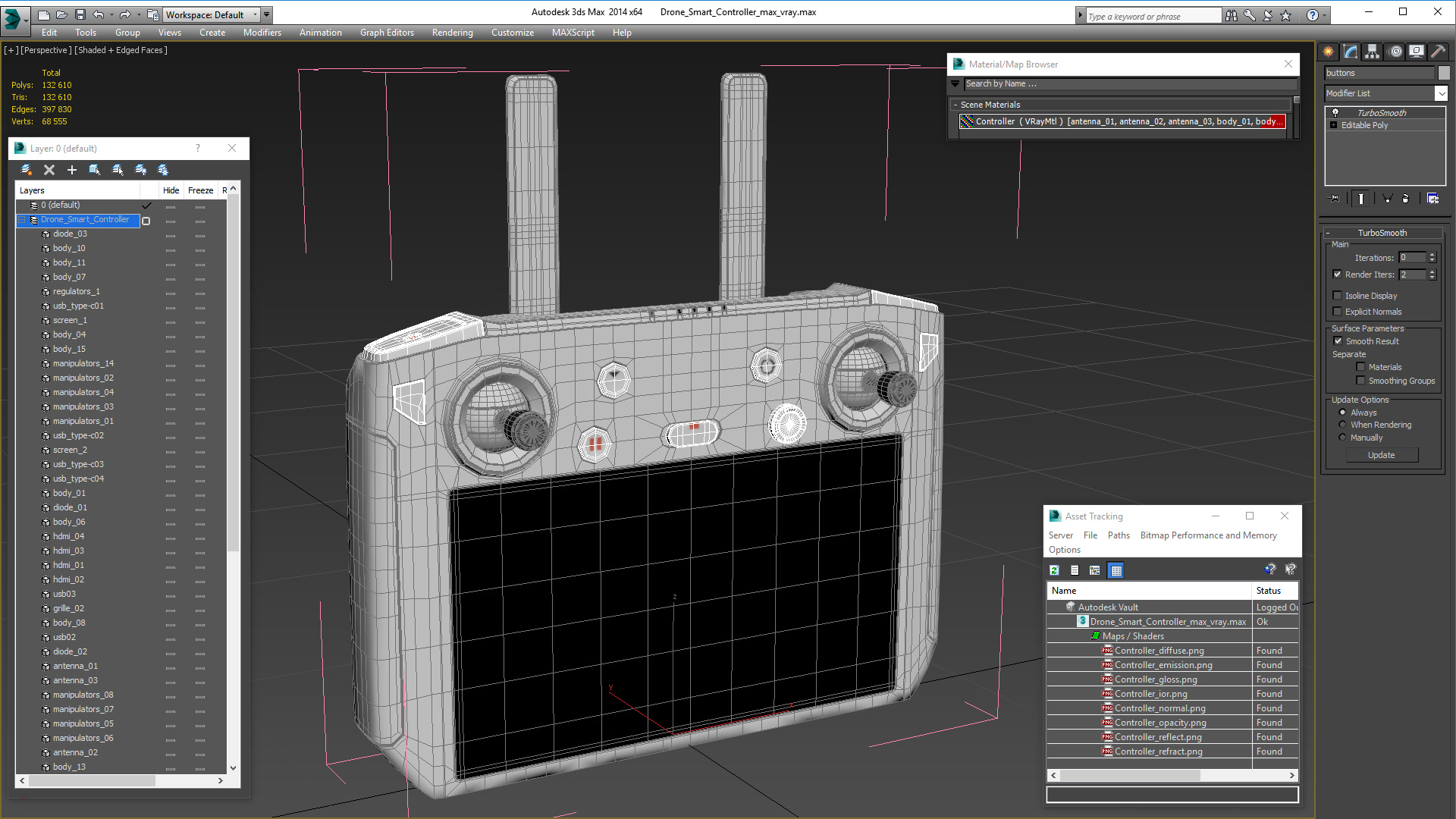This screenshot has height=819, width=1456.
Task: Click Highlight Selected Objects' Layers icon
Action: click(x=118, y=170)
